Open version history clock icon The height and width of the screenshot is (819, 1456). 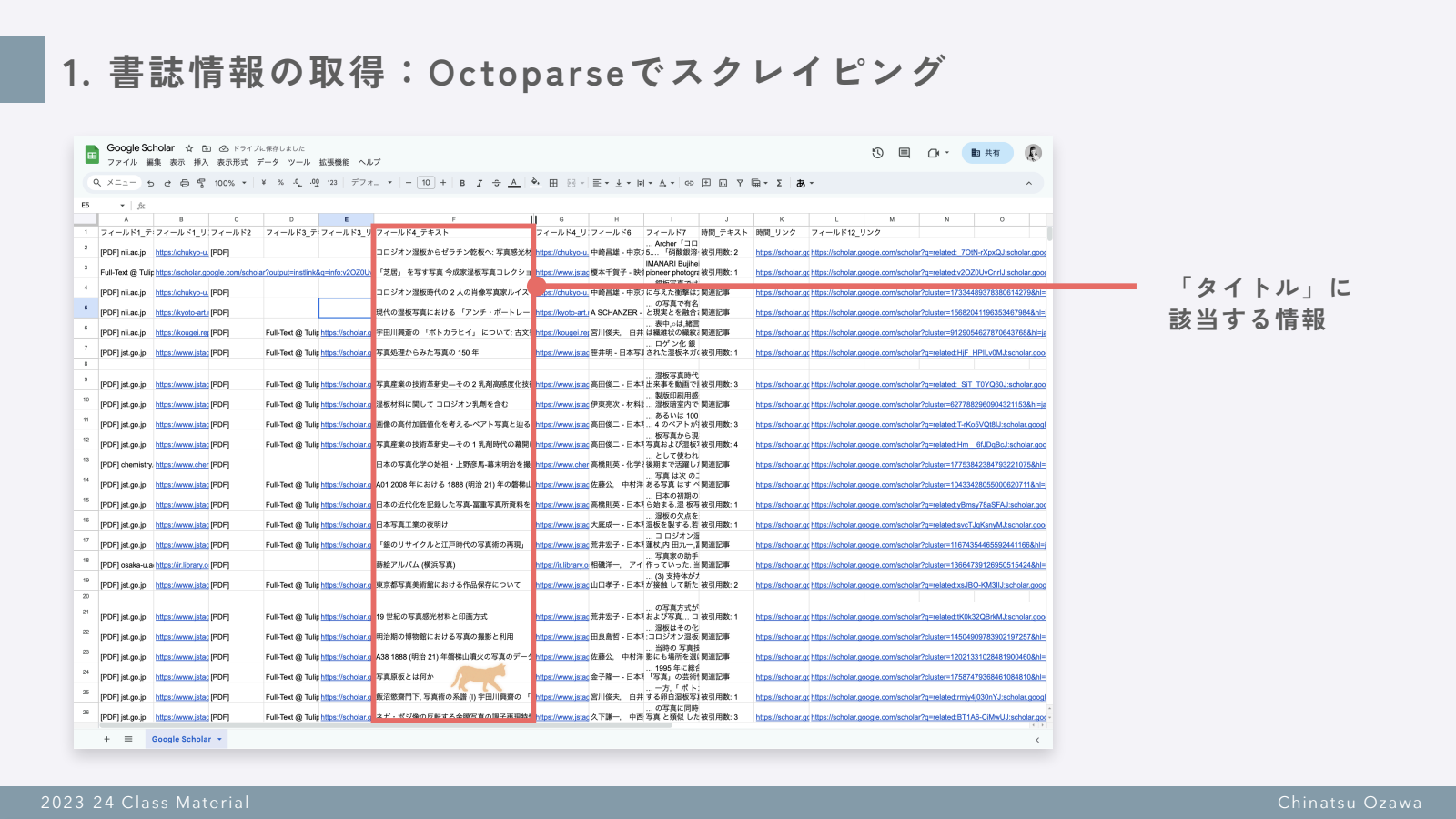click(877, 153)
